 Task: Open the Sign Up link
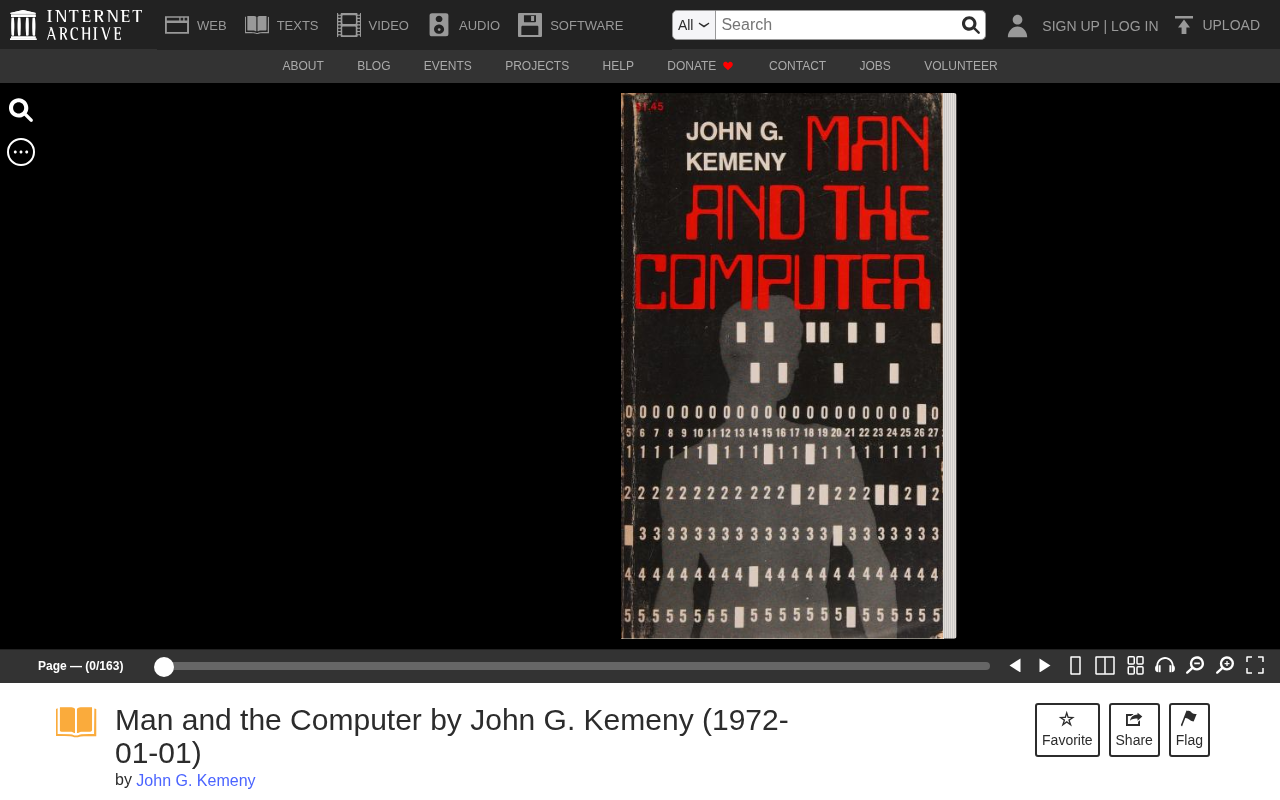pos(1070,26)
